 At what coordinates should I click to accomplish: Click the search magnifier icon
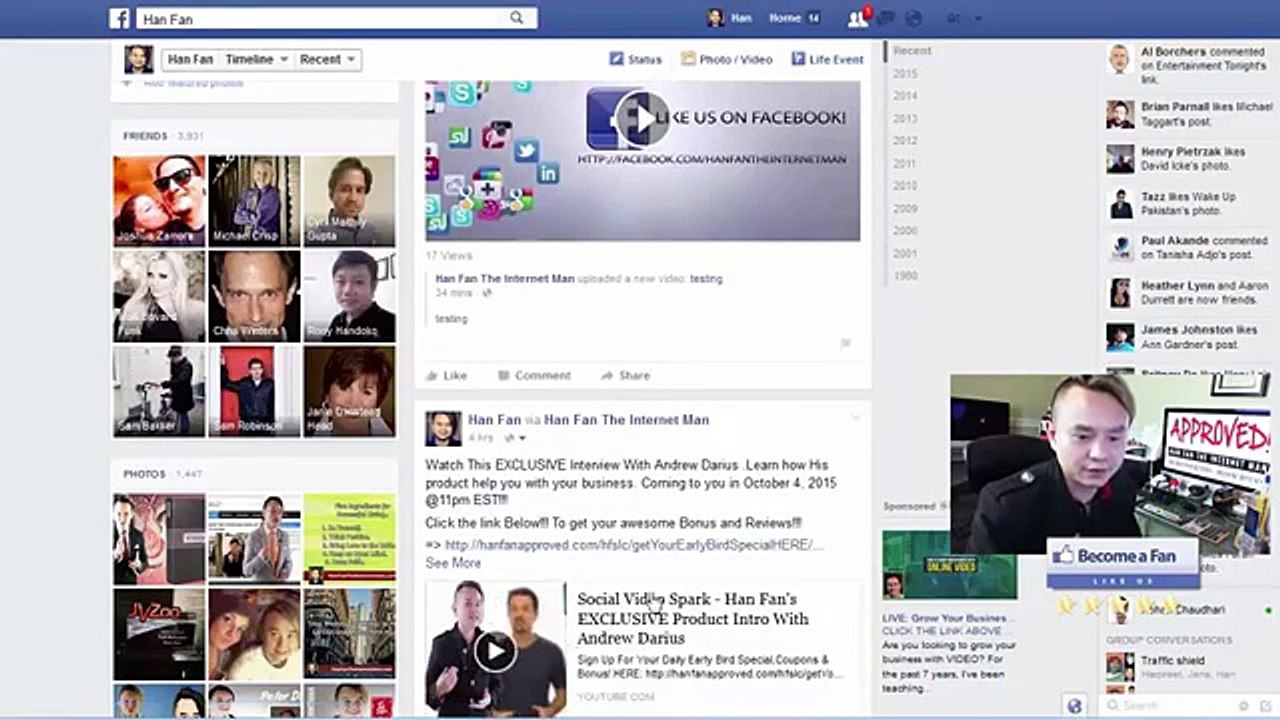517,18
